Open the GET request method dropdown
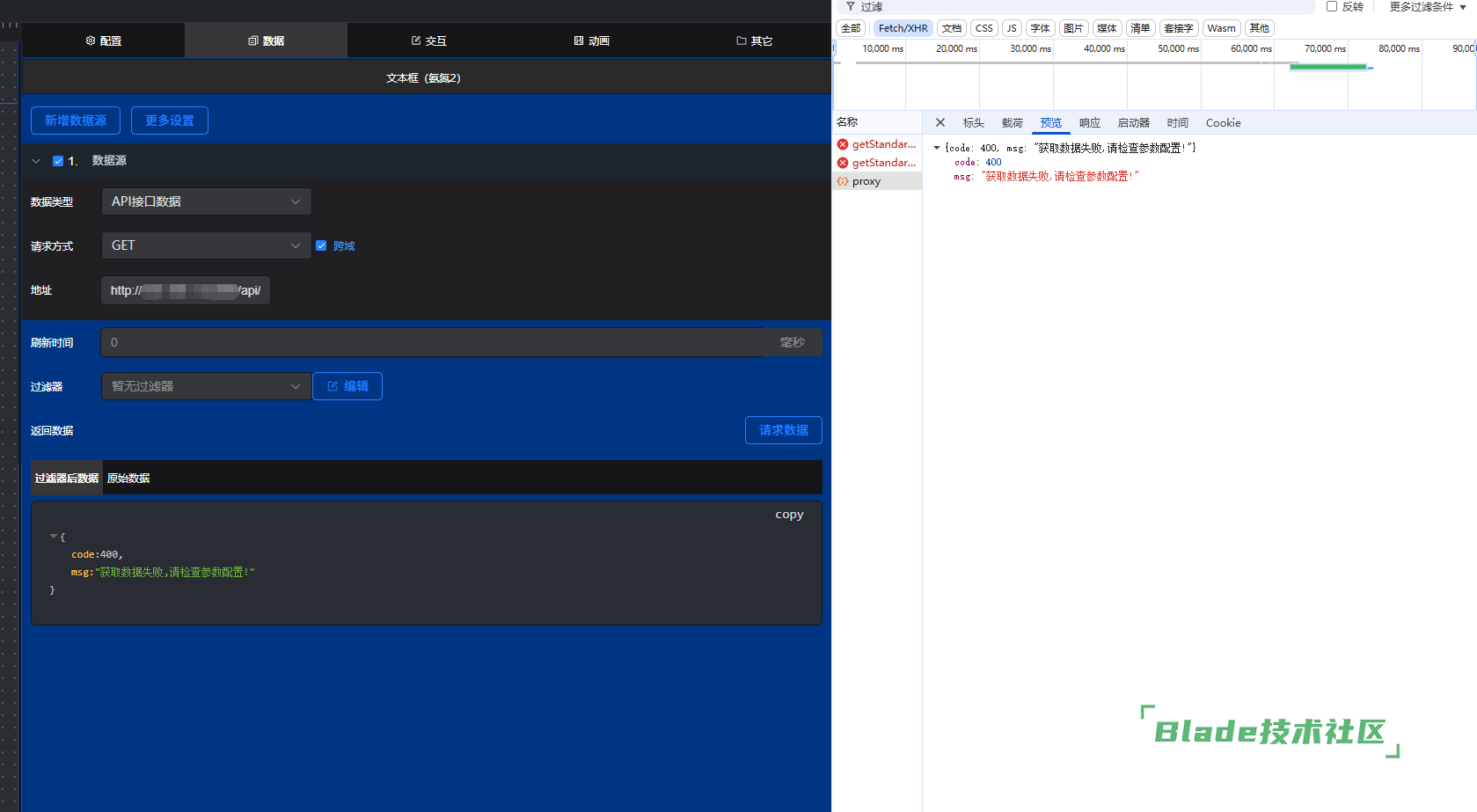Viewport: 1477px width, 812px height. coord(206,245)
